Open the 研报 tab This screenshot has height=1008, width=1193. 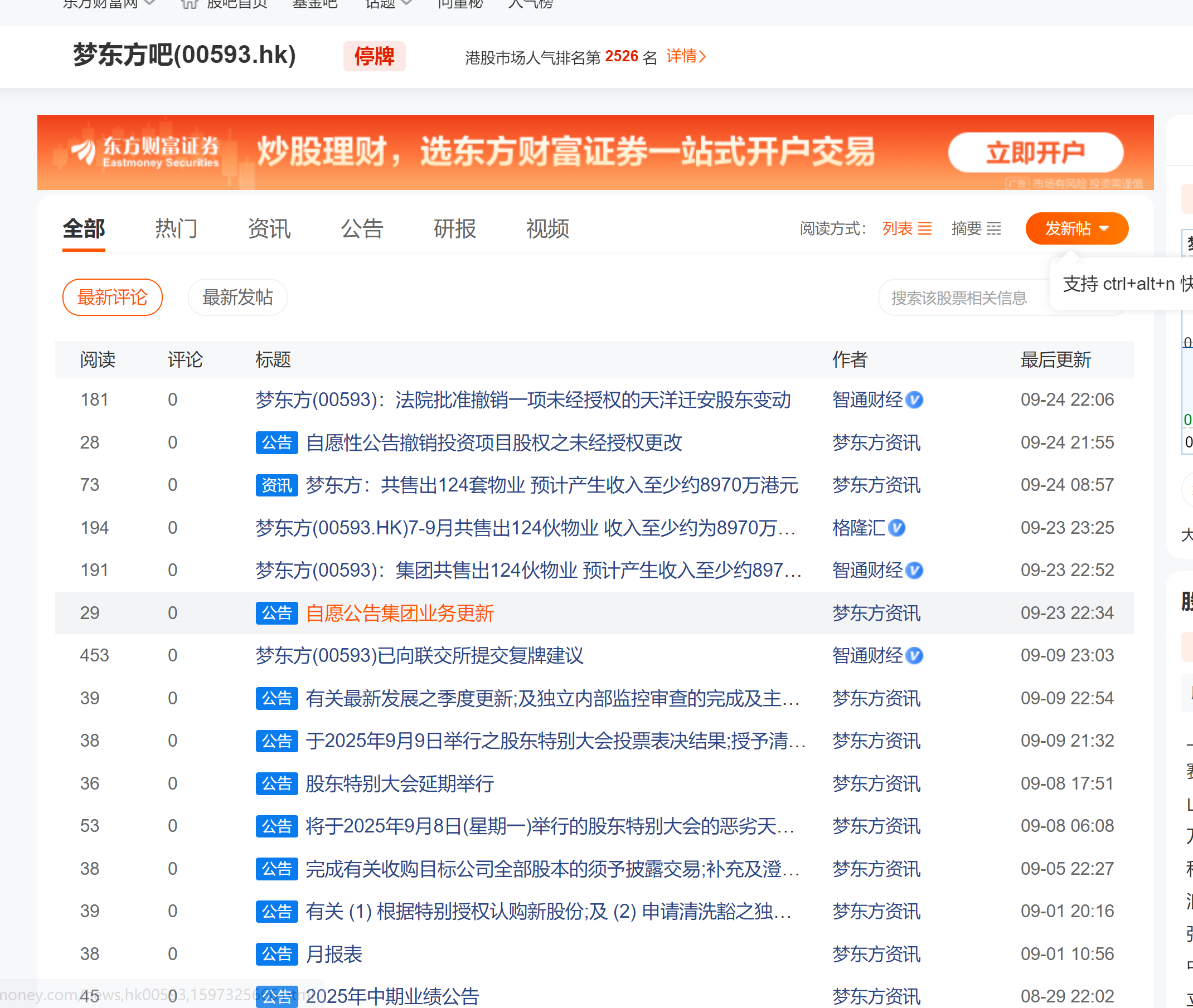[x=454, y=228]
